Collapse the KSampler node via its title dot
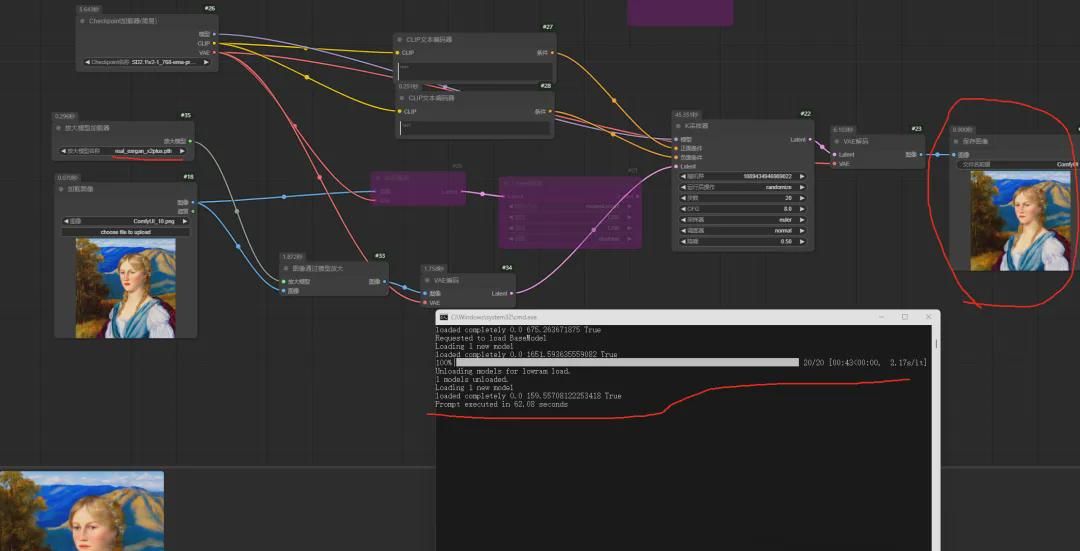 pyautogui.click(x=679, y=127)
